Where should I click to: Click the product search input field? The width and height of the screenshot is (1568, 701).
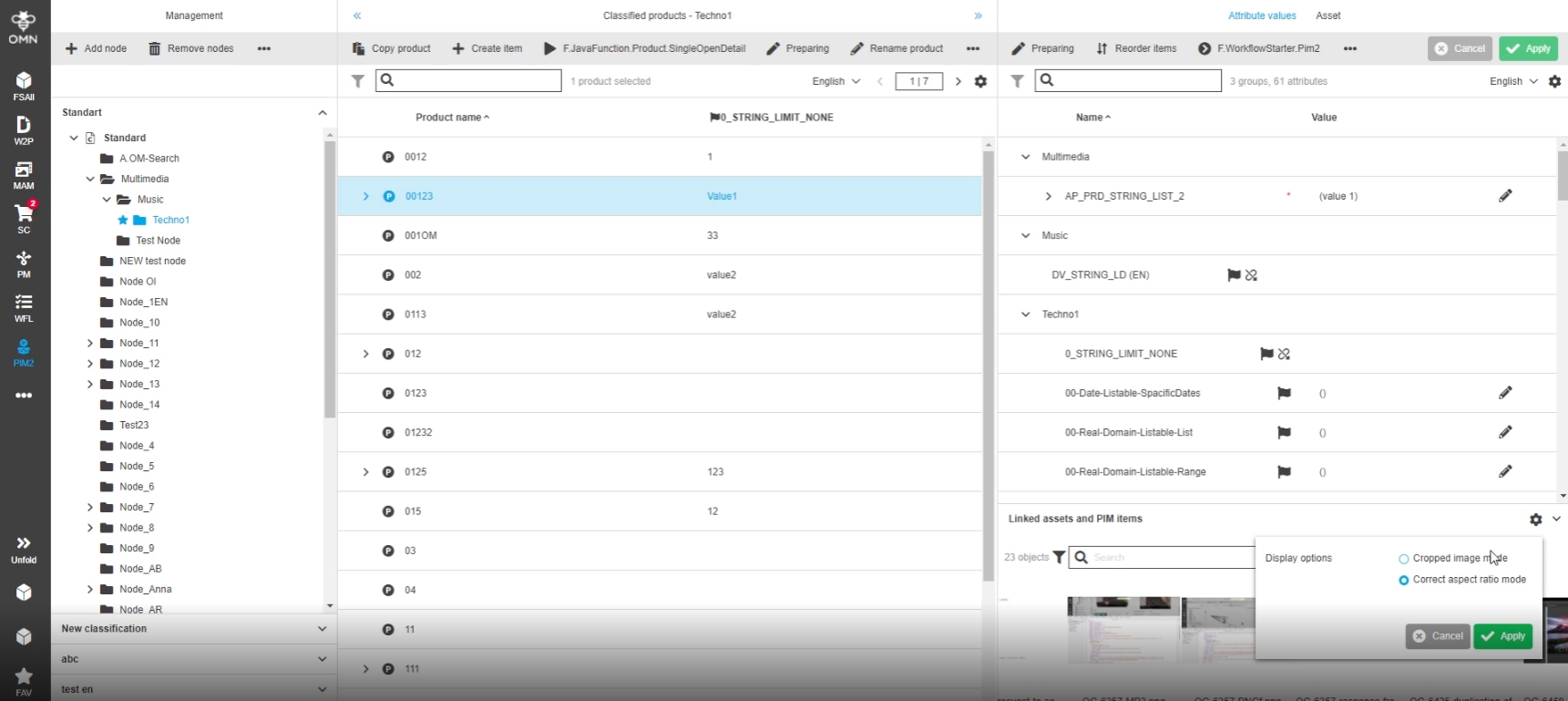point(468,80)
